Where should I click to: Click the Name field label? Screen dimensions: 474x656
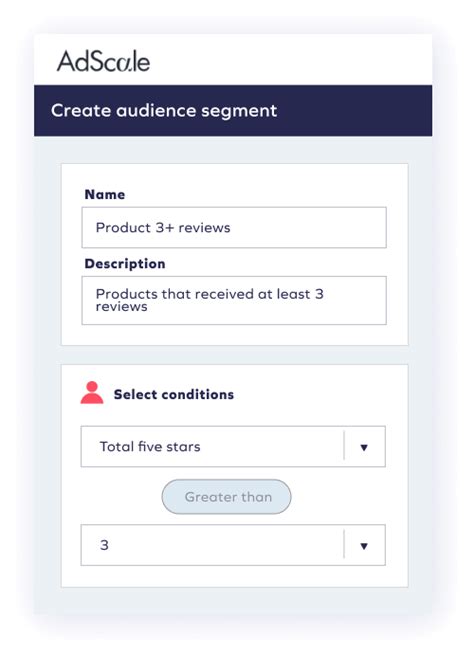click(105, 195)
